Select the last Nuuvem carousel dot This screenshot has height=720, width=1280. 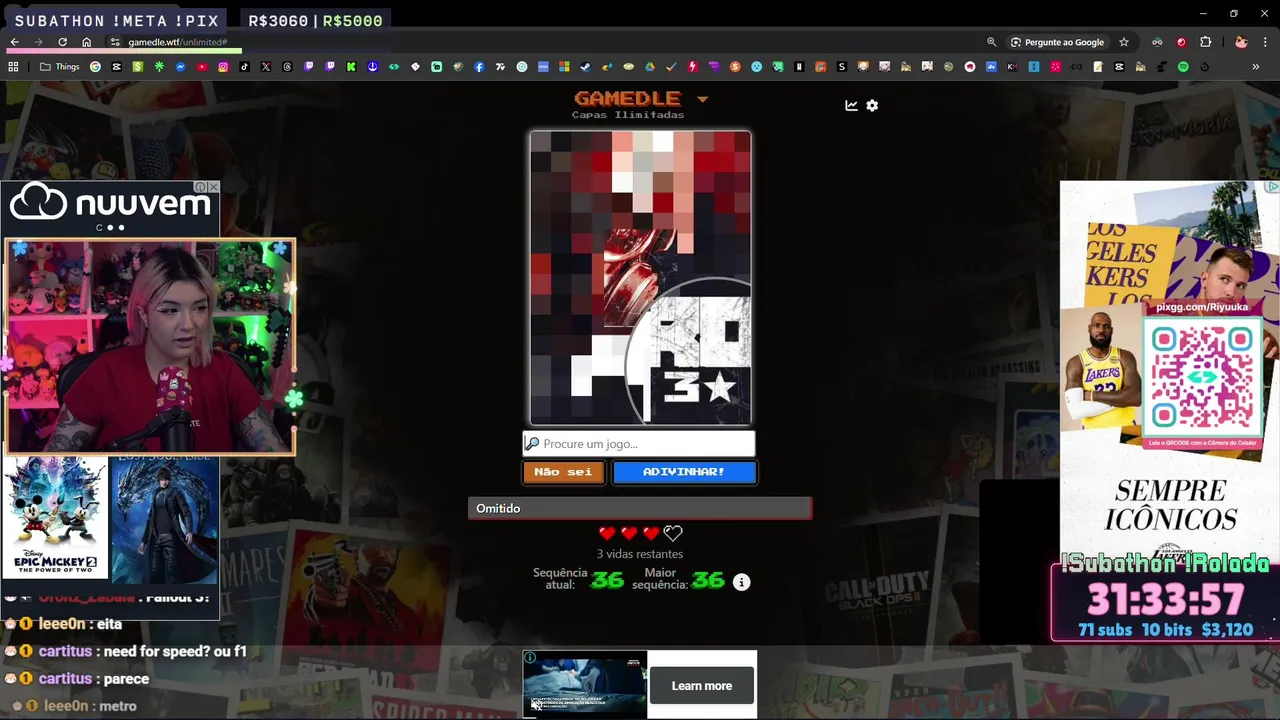[121, 228]
